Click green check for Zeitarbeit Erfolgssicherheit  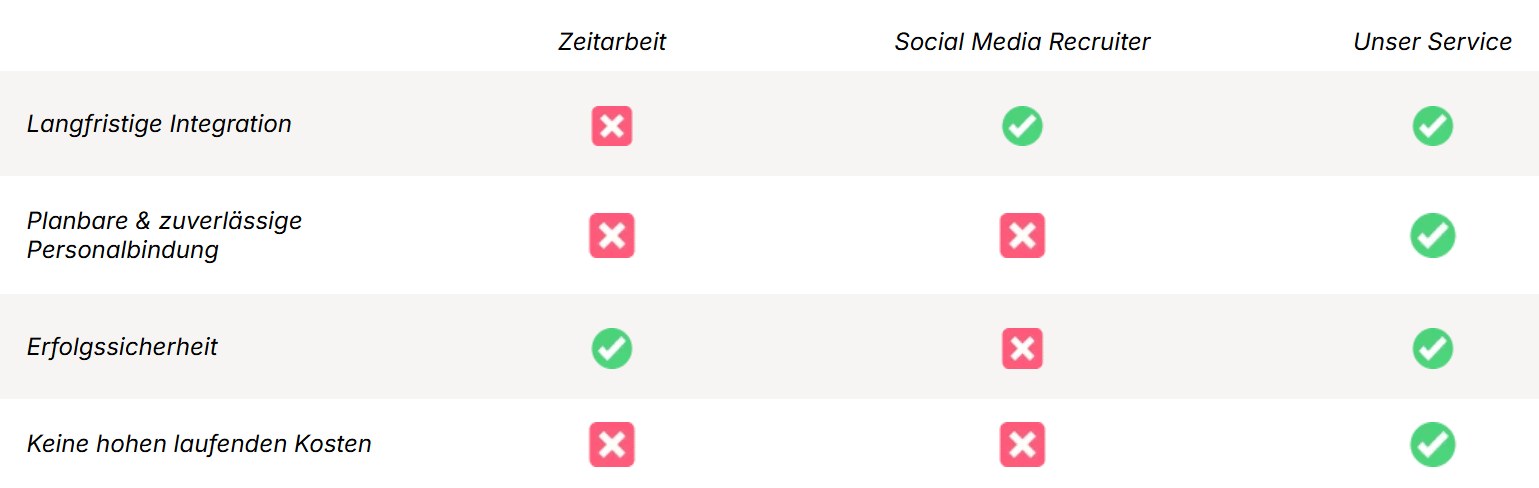pos(612,349)
